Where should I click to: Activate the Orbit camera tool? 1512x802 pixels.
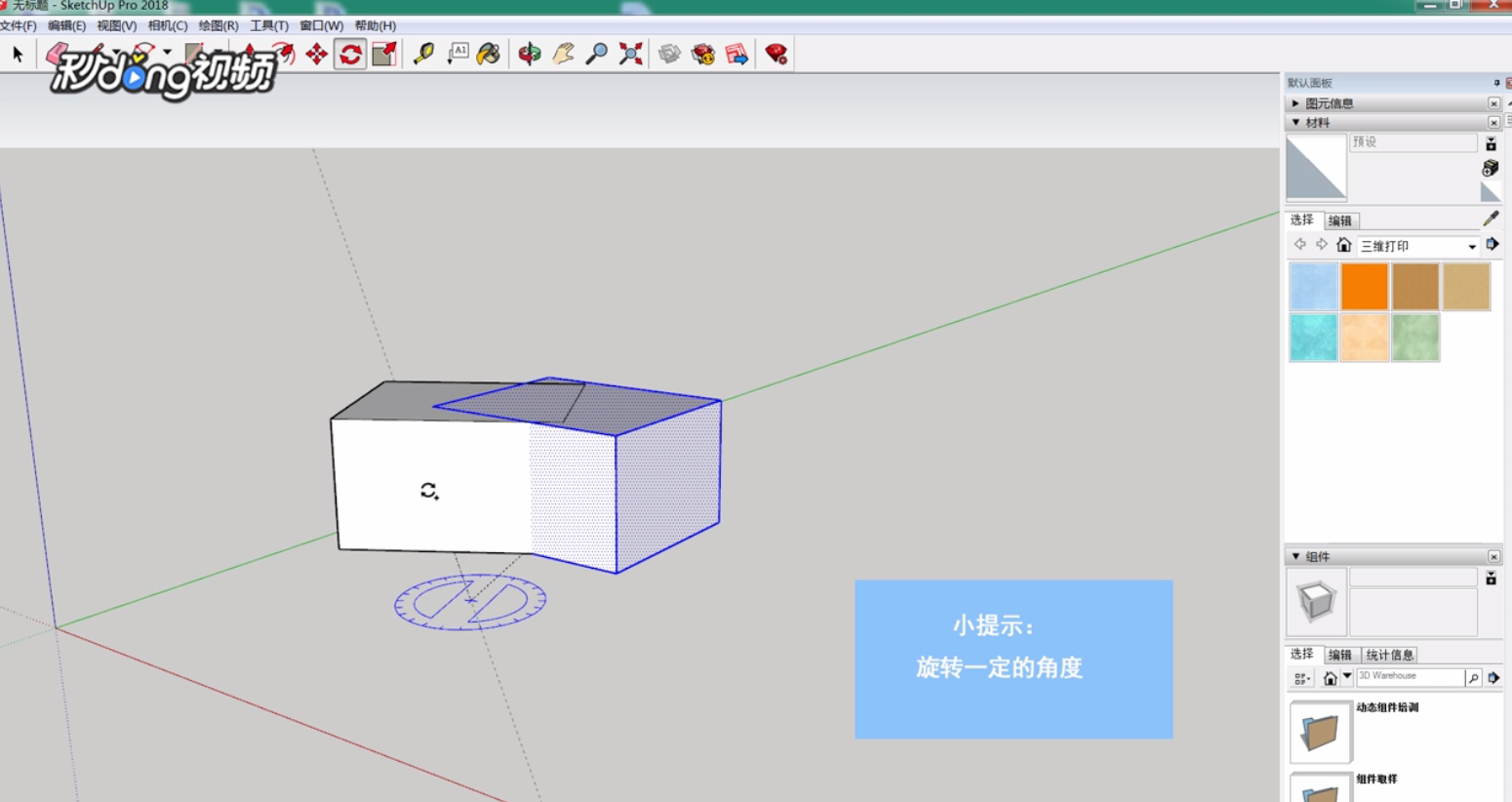point(530,55)
